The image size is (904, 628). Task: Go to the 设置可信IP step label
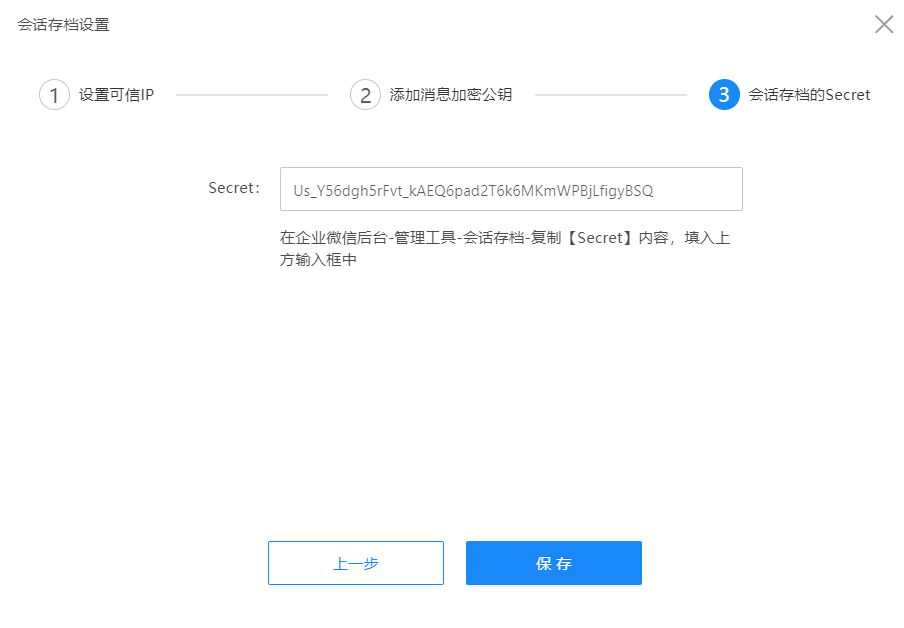(x=116, y=95)
